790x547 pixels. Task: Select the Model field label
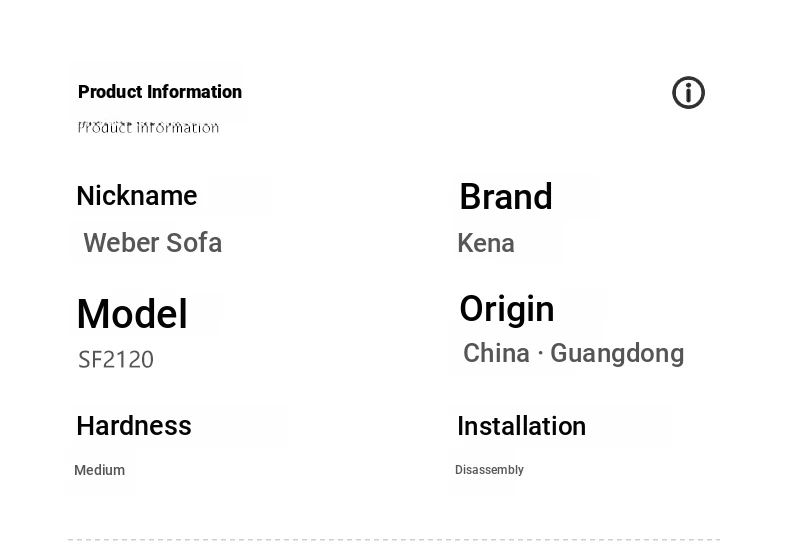(132, 314)
